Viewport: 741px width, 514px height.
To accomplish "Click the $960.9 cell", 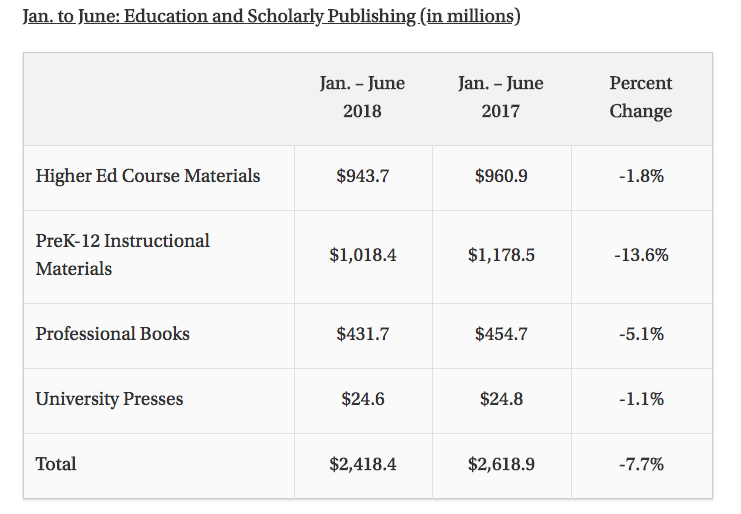I will (501, 177).
